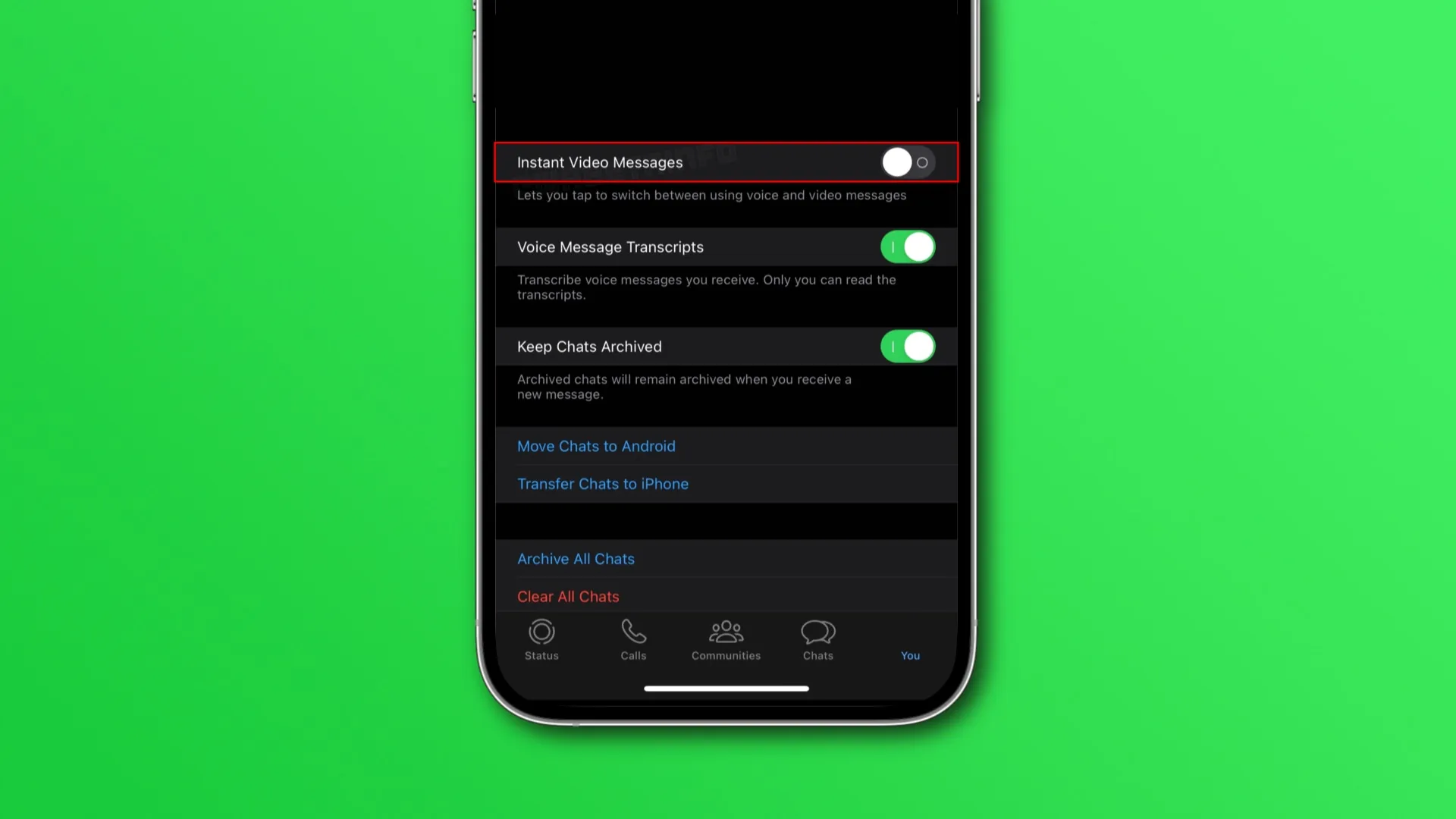Expand Instant Video Messages setting
The width and height of the screenshot is (1456, 819).
coord(727,162)
